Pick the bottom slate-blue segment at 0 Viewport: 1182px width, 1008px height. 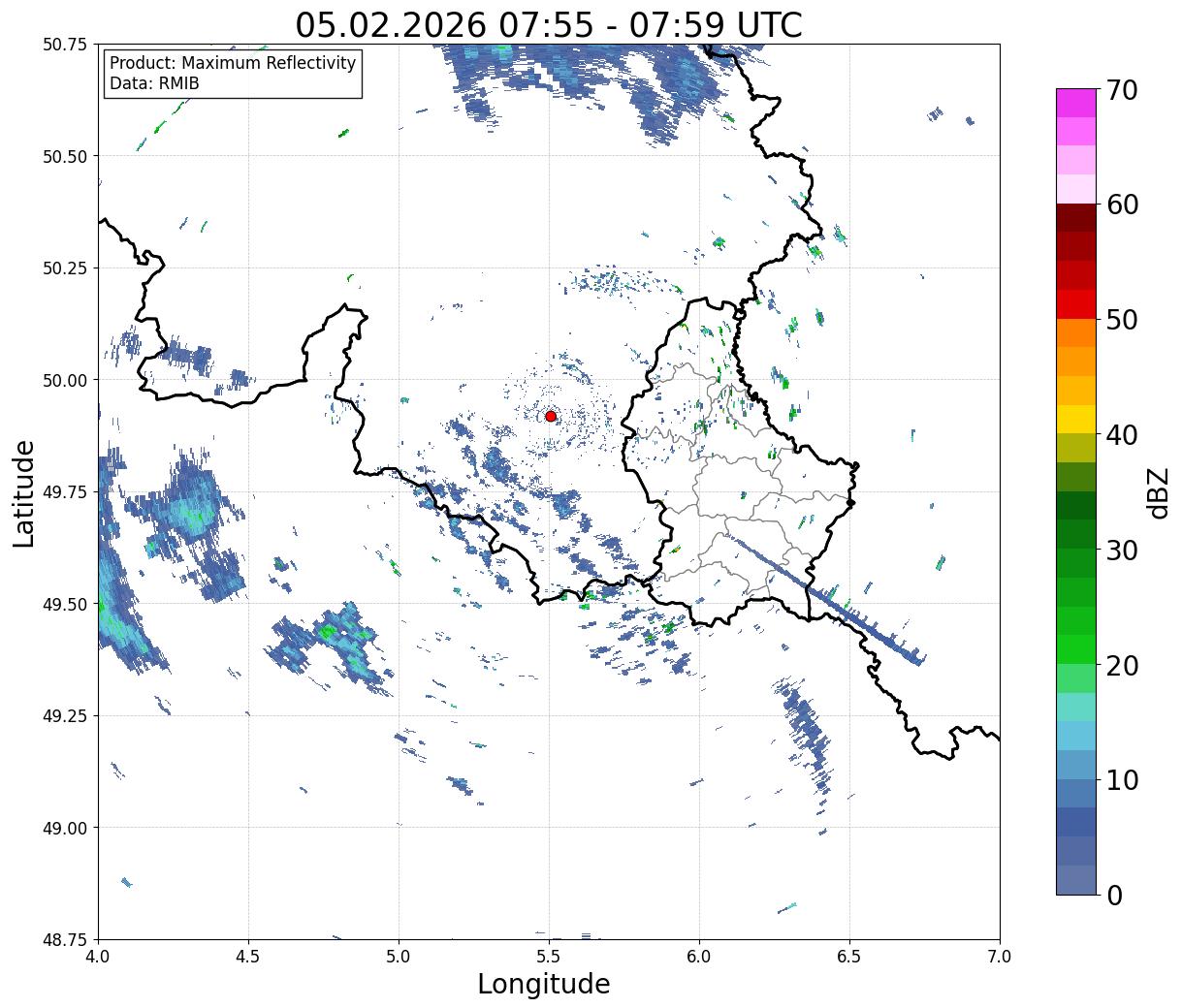[x=1076, y=879]
